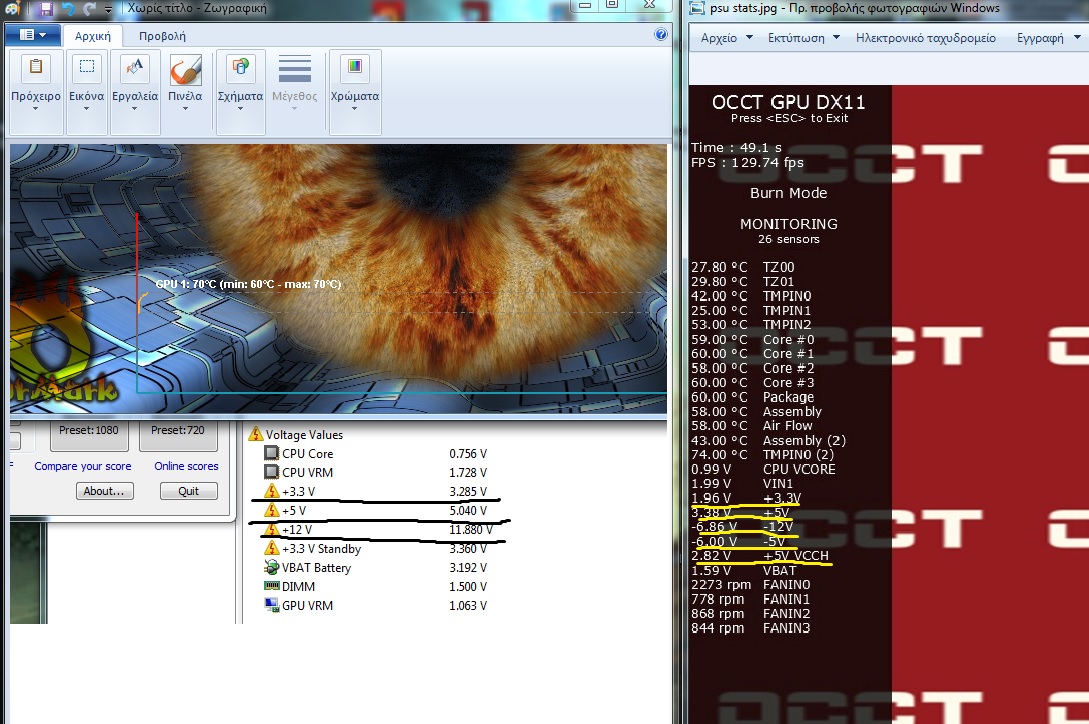This screenshot has height=724, width=1089.
Task: Click the DIMM memory icon
Action: tap(272, 586)
